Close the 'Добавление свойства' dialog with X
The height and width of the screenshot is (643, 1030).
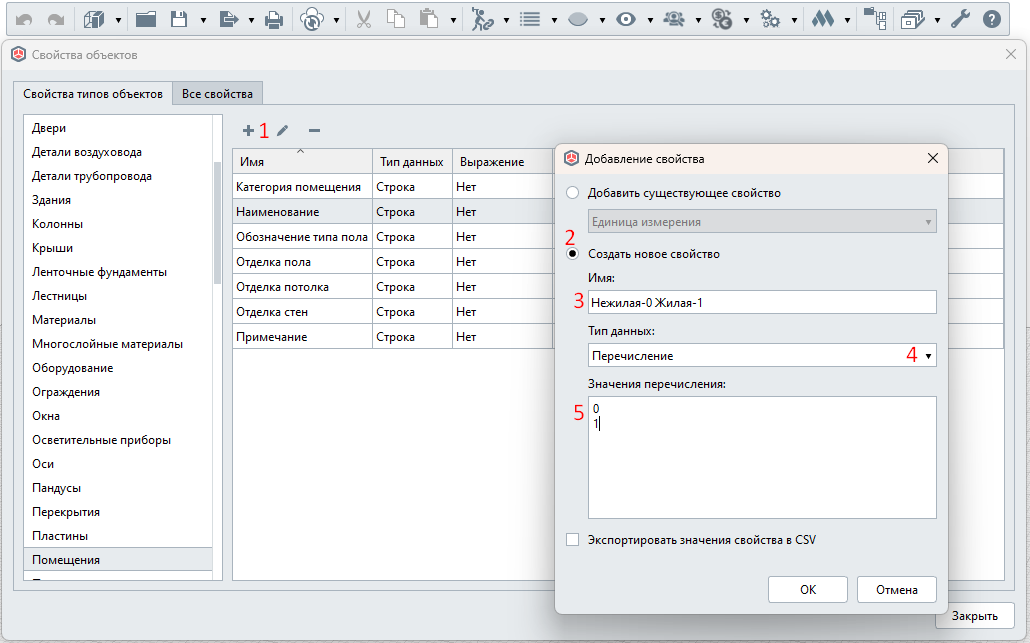coord(932,158)
